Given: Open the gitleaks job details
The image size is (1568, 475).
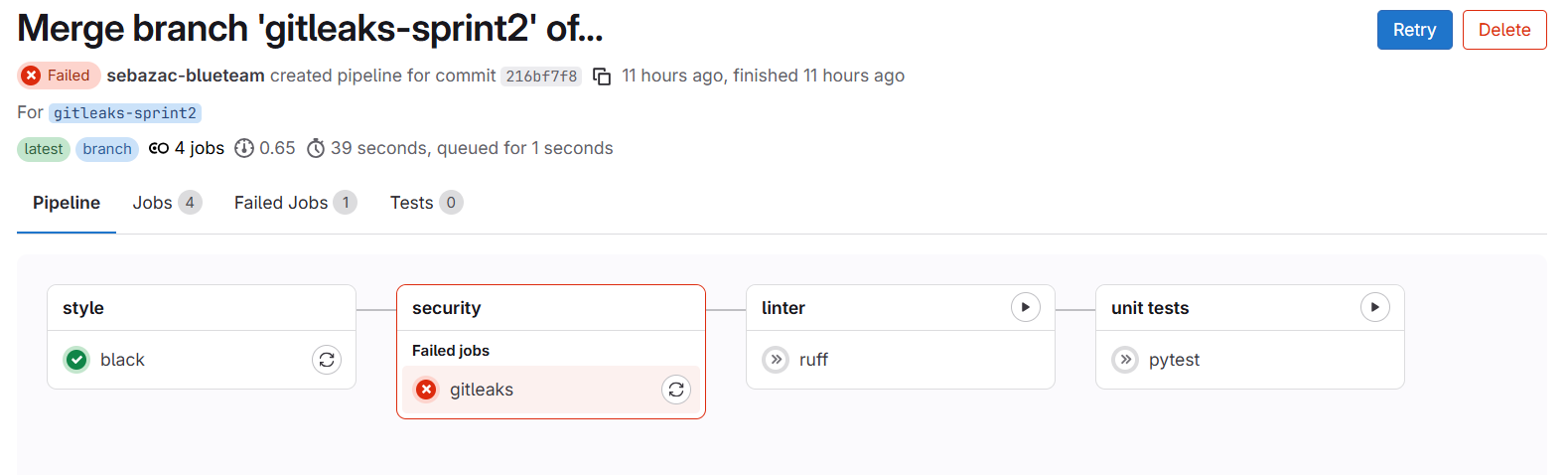Looking at the screenshot, I should (482, 390).
